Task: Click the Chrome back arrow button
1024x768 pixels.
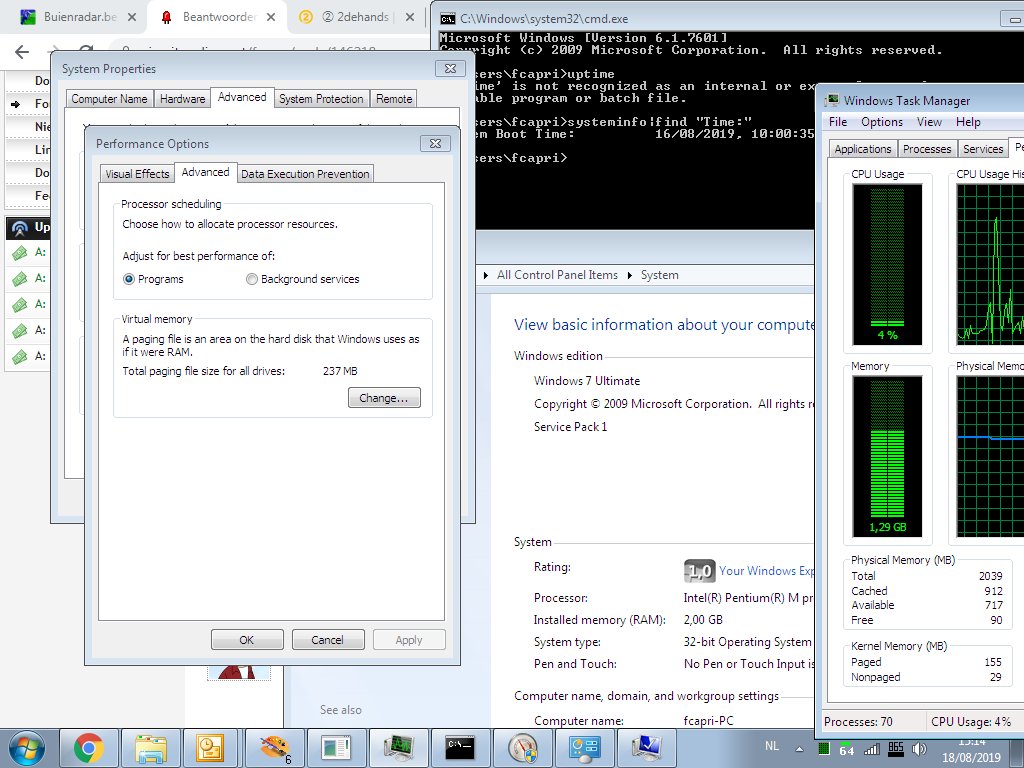Action: 22,52
